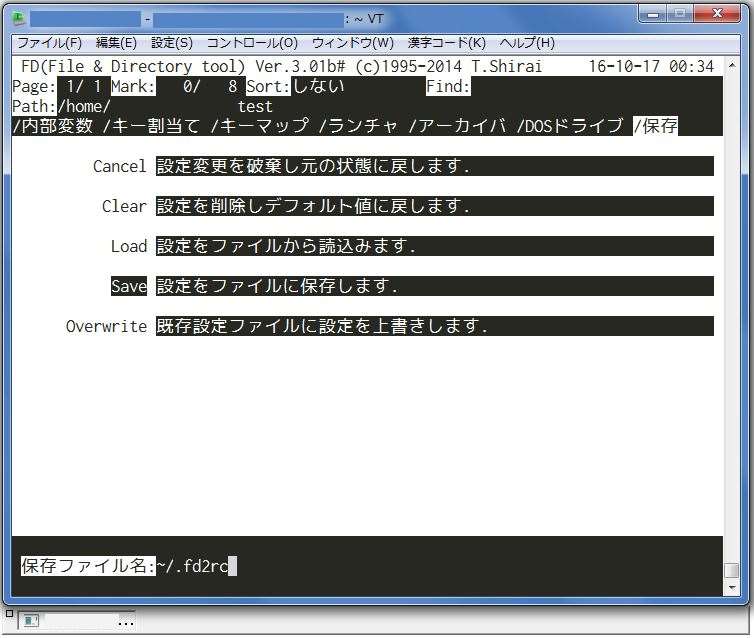Open the コントロール(O) menu

coord(252,43)
